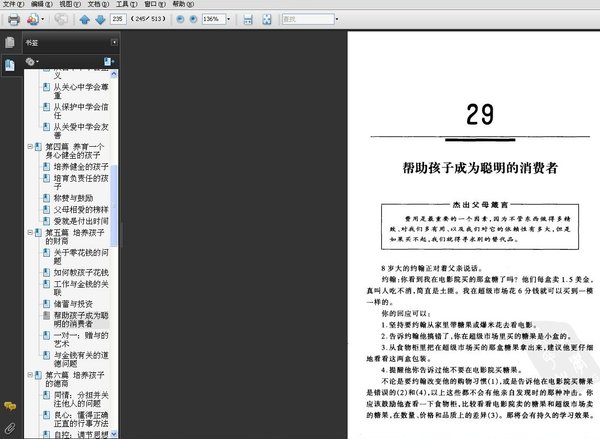This screenshot has width=600, height=439.
Task: Open the Comments panel icon in sidebar
Action: (10, 406)
